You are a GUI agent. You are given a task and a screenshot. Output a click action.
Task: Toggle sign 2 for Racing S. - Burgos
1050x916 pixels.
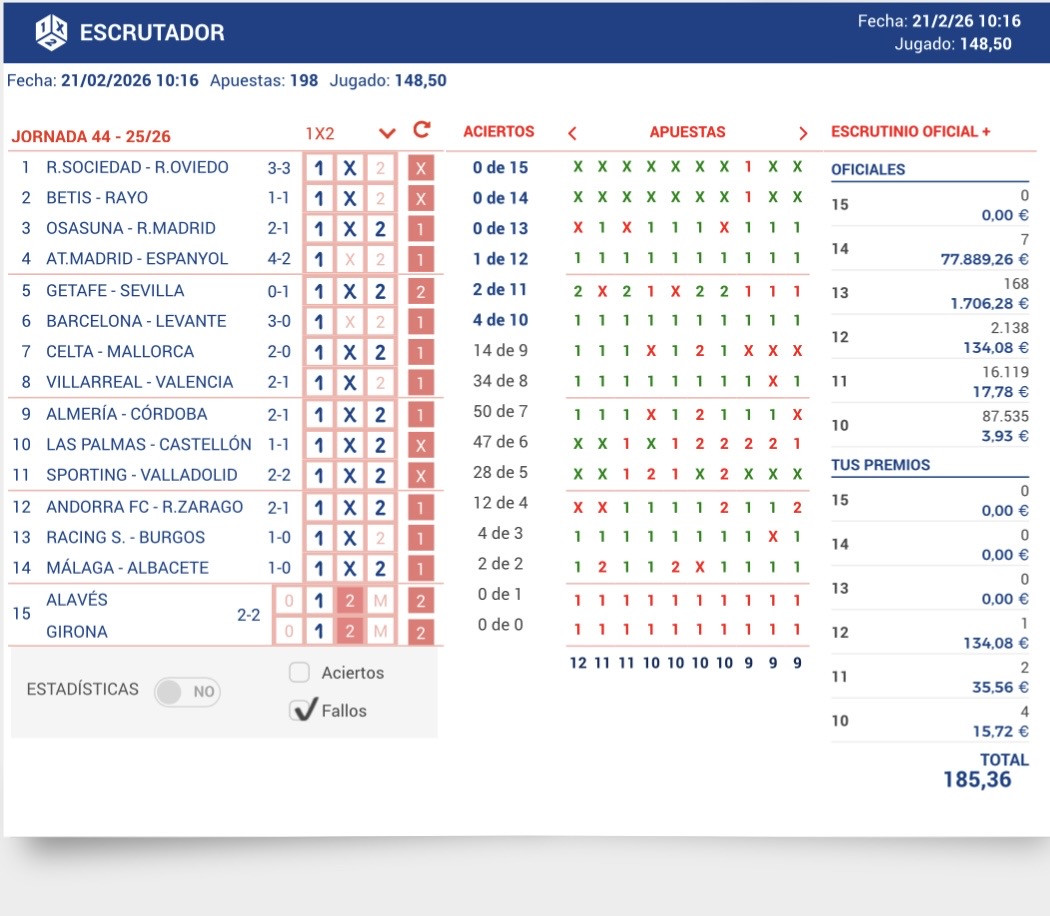tap(380, 538)
